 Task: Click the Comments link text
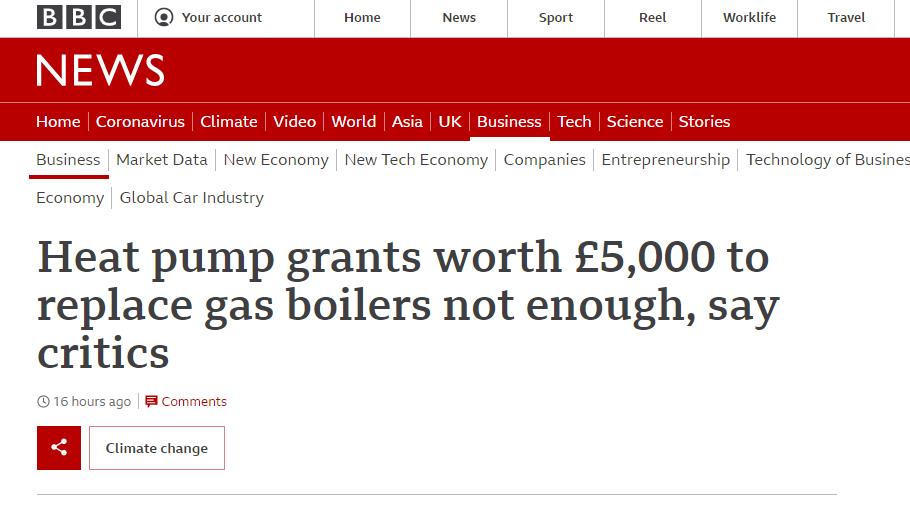coord(194,401)
